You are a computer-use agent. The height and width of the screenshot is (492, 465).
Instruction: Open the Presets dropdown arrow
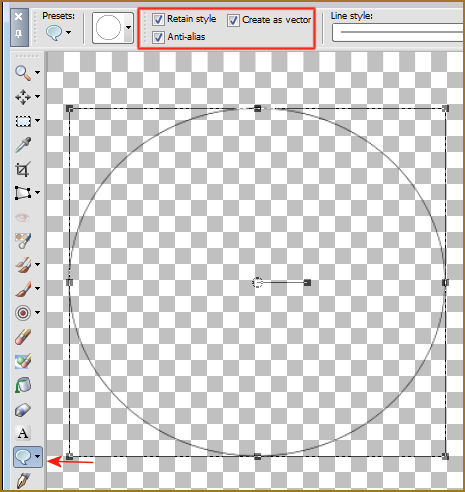tap(68, 32)
